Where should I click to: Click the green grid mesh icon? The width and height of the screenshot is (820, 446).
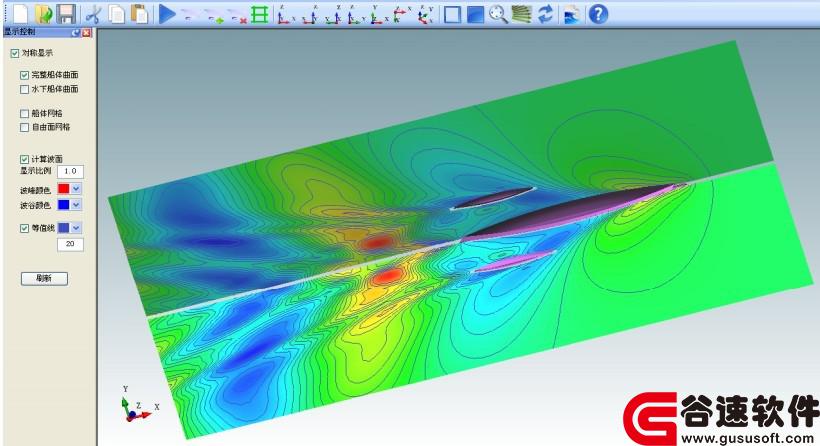(x=259, y=14)
